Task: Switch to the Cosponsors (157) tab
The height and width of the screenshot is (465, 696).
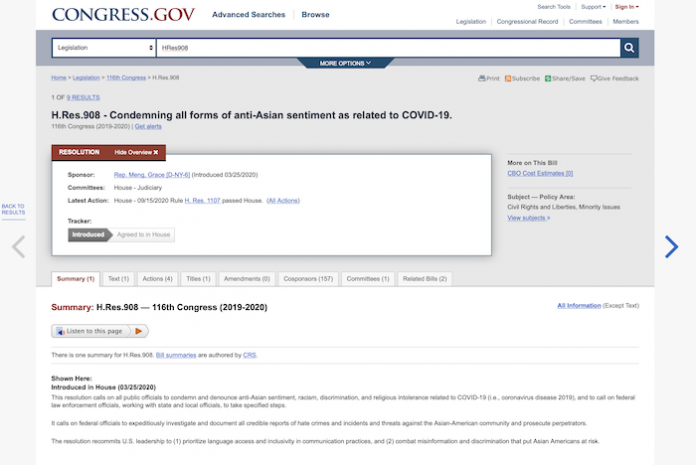Action: coord(308,279)
